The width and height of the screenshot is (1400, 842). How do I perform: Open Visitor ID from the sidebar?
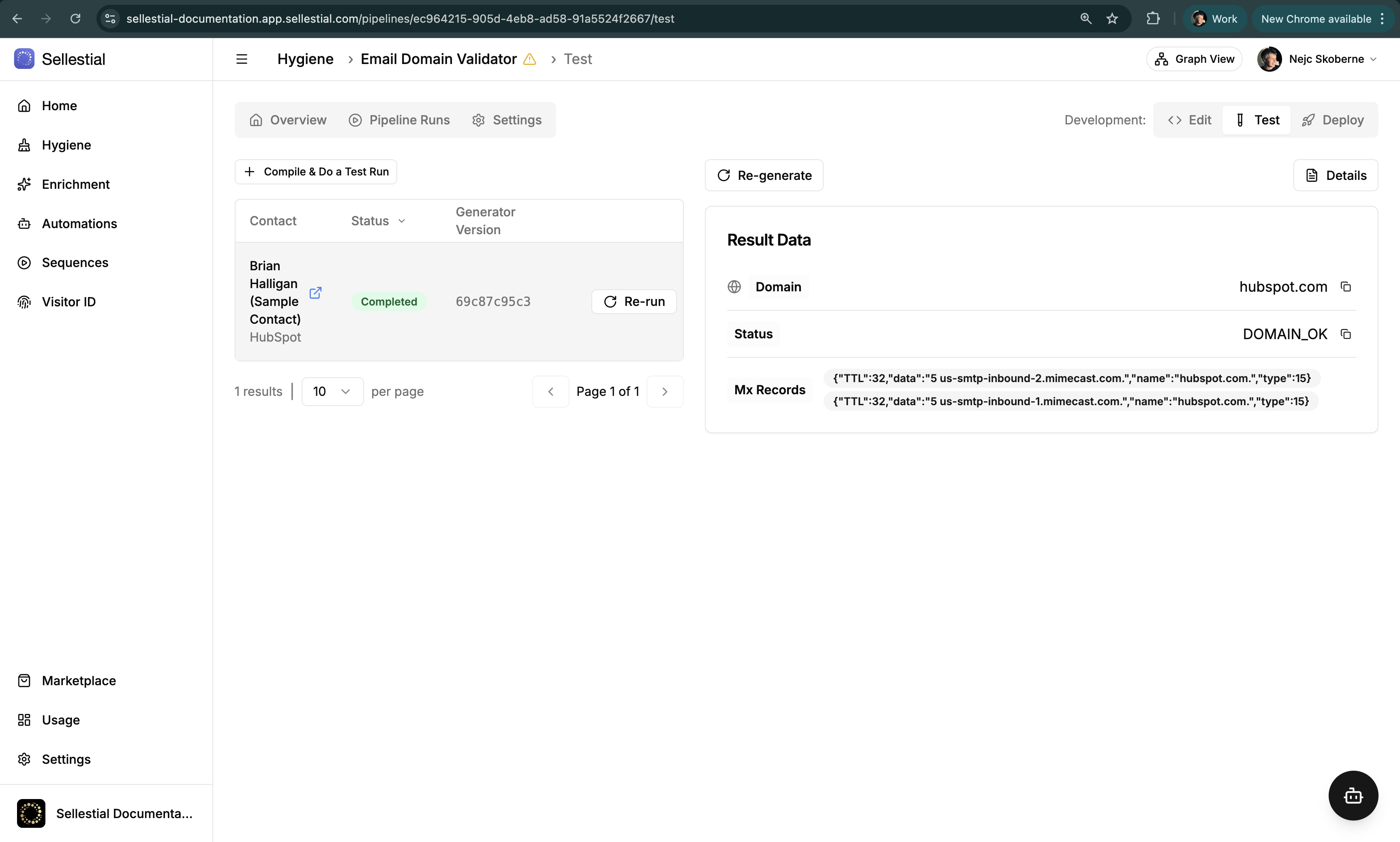click(69, 302)
